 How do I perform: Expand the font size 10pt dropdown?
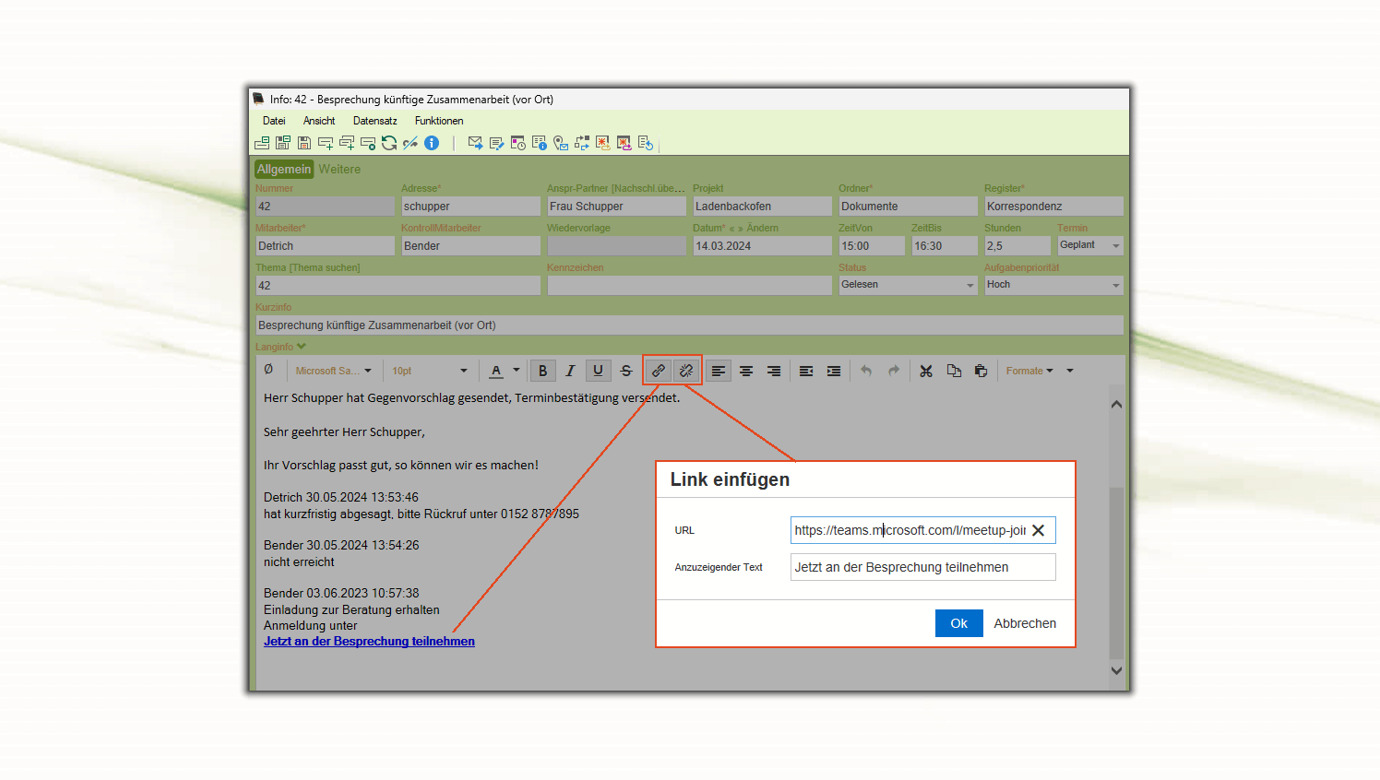[462, 371]
